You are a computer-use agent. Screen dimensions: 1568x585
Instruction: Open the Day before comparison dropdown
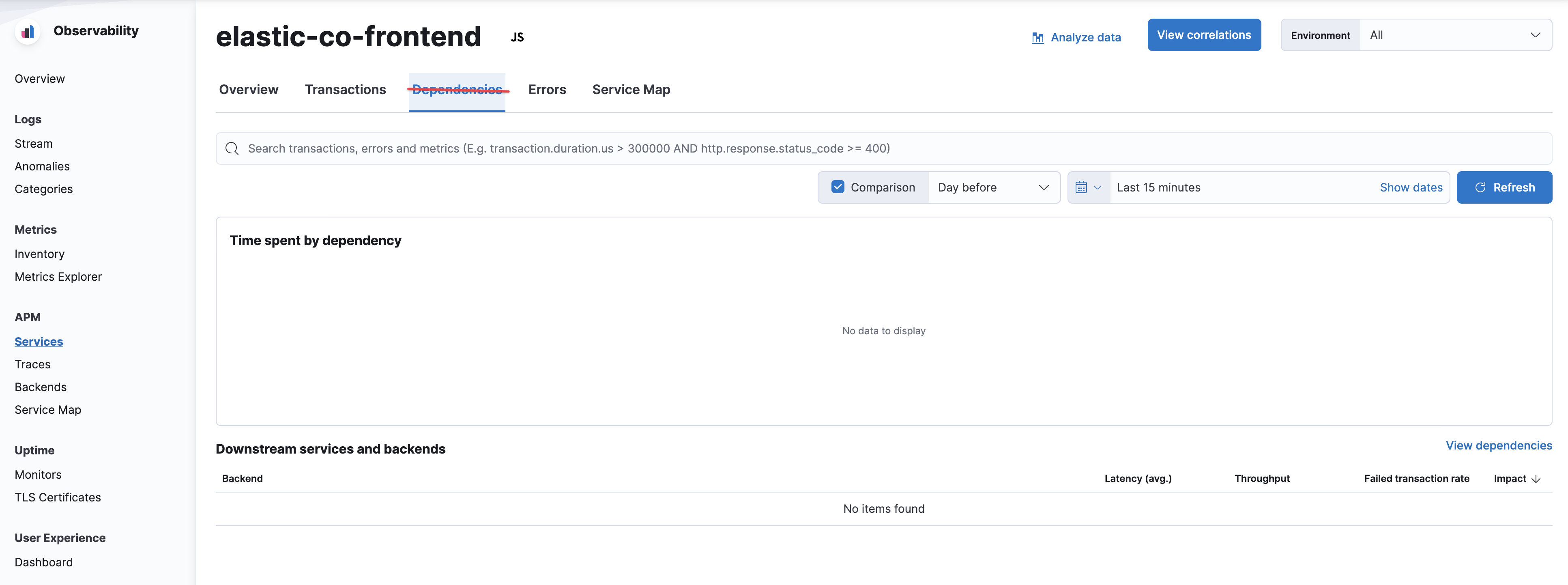click(993, 187)
